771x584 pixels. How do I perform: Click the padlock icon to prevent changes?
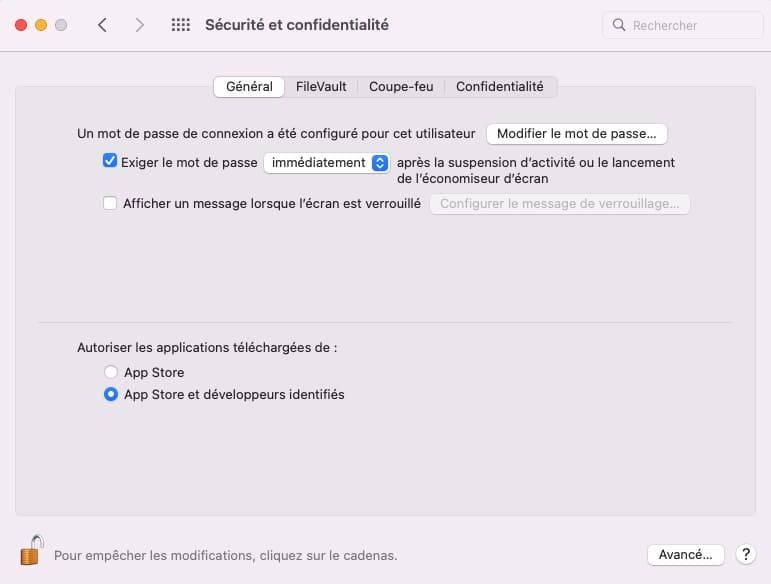tap(32, 551)
